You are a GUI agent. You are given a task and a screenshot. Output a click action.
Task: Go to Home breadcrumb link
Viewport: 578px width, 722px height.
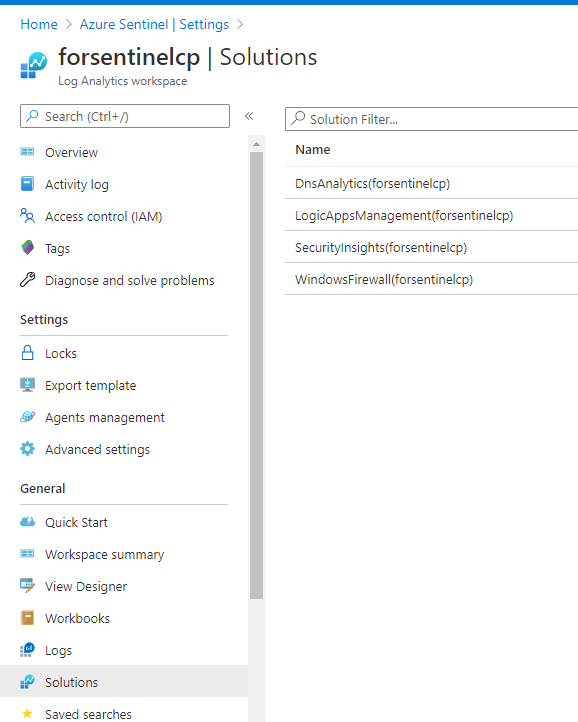(39, 24)
